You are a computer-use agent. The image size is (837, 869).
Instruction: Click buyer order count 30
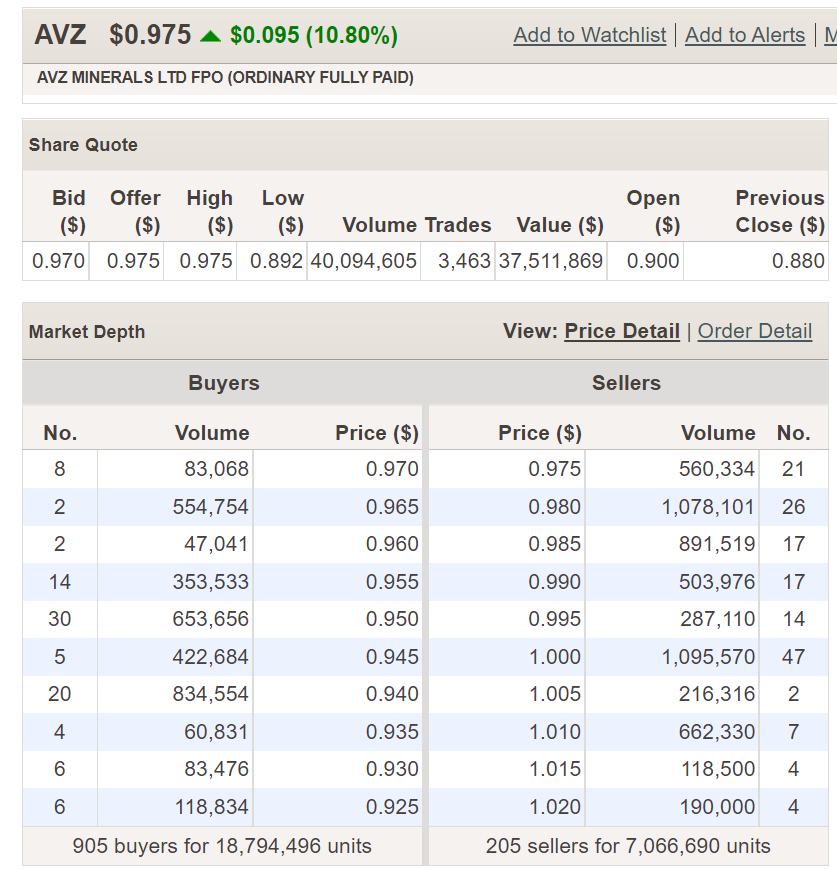pyautogui.click(x=60, y=619)
